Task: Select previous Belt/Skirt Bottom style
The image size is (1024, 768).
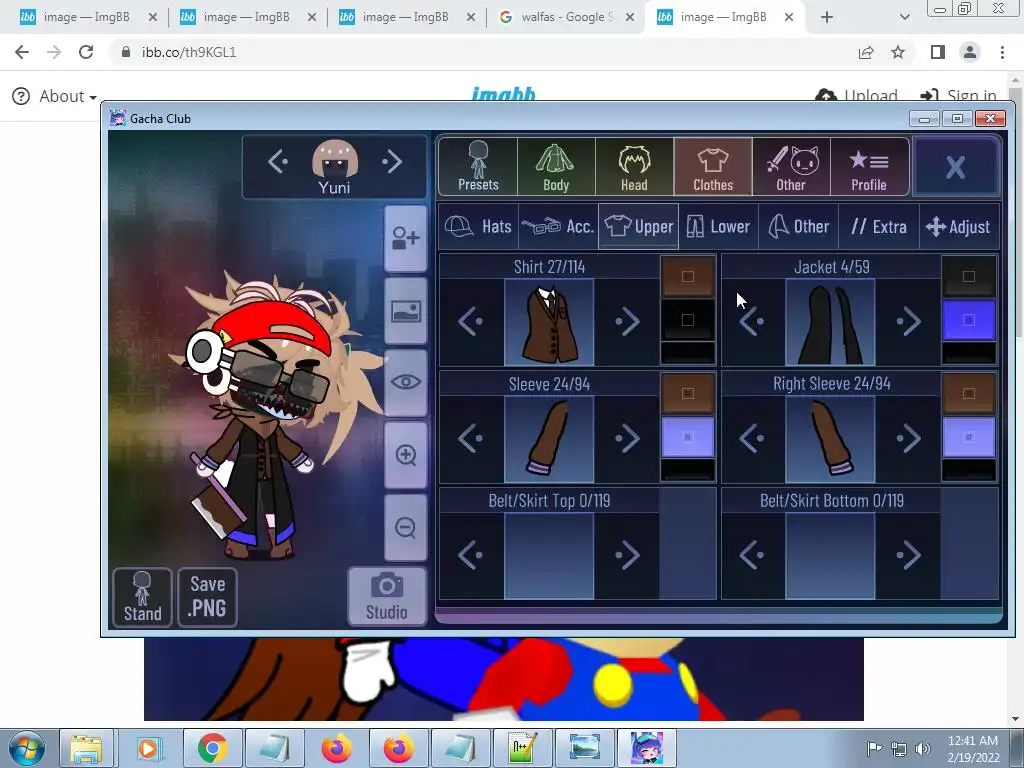Action: (752, 555)
